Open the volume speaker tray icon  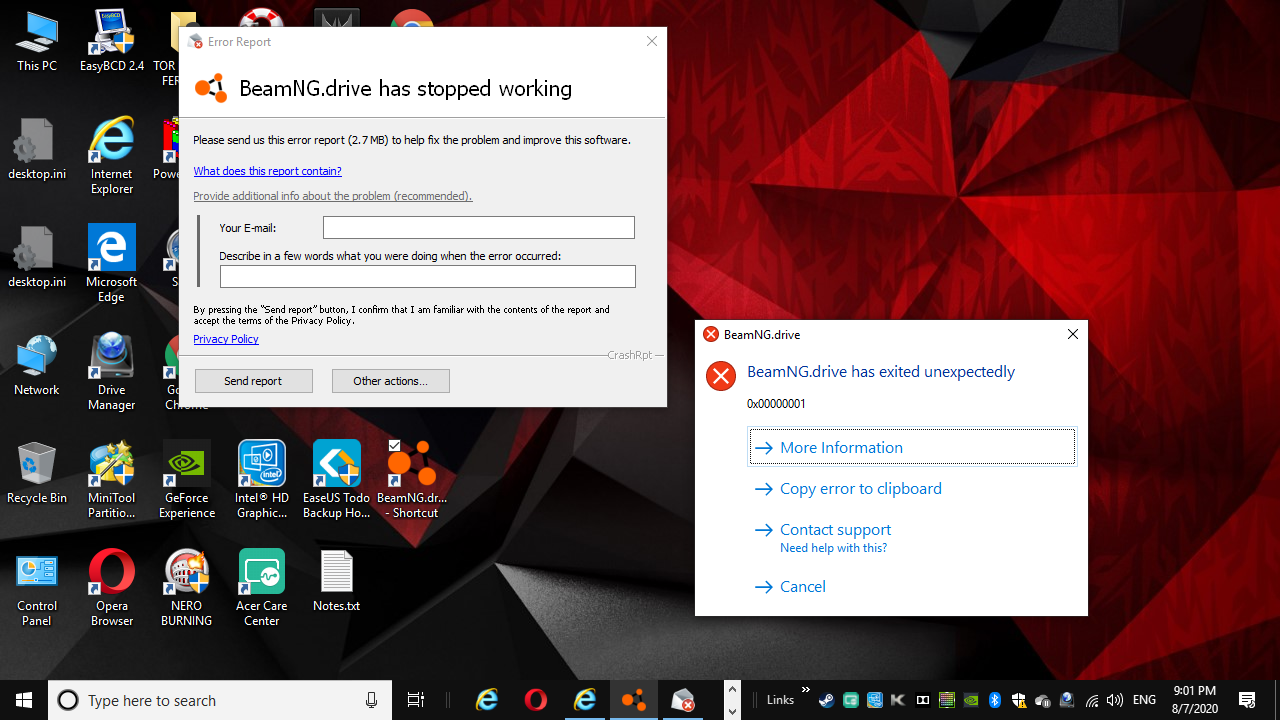[x=1115, y=700]
